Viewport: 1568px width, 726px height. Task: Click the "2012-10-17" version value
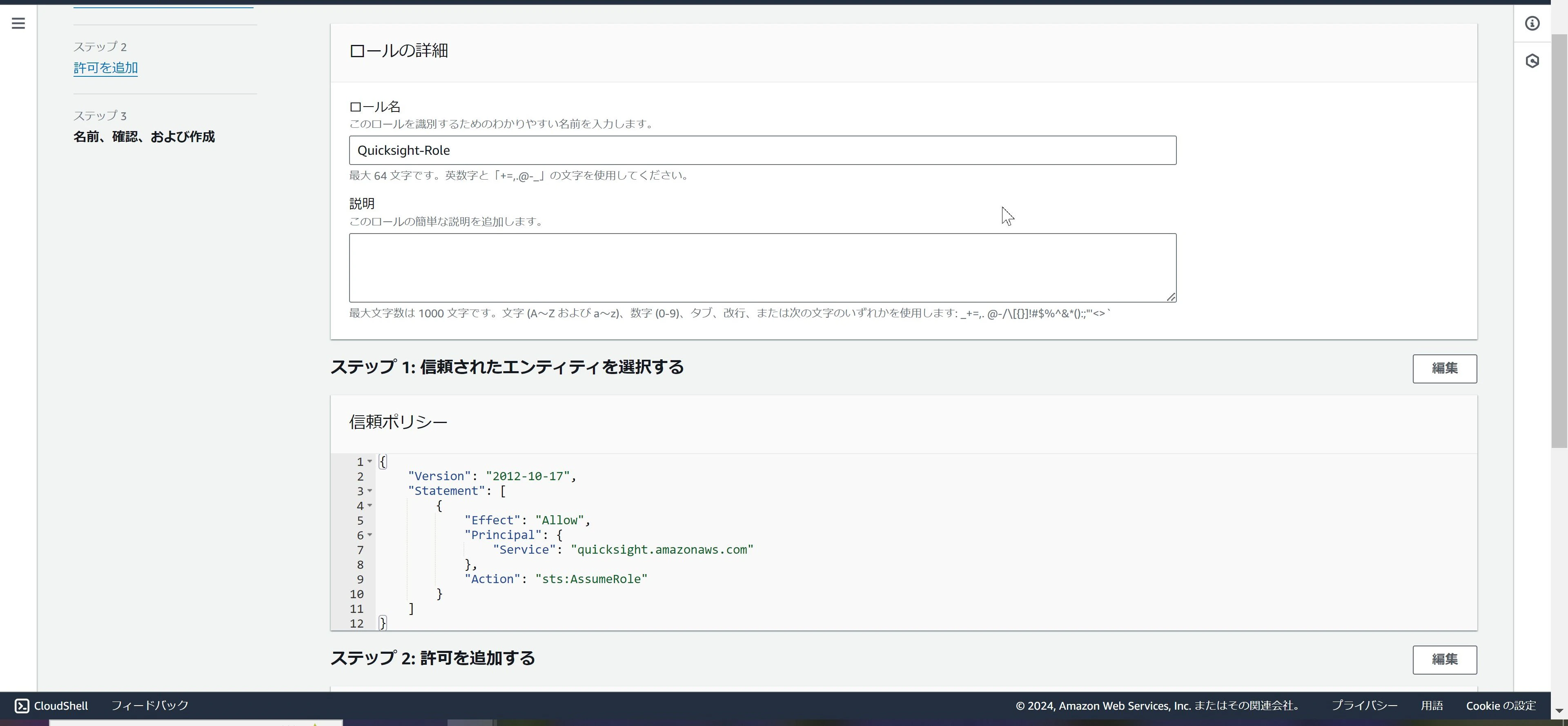point(528,476)
